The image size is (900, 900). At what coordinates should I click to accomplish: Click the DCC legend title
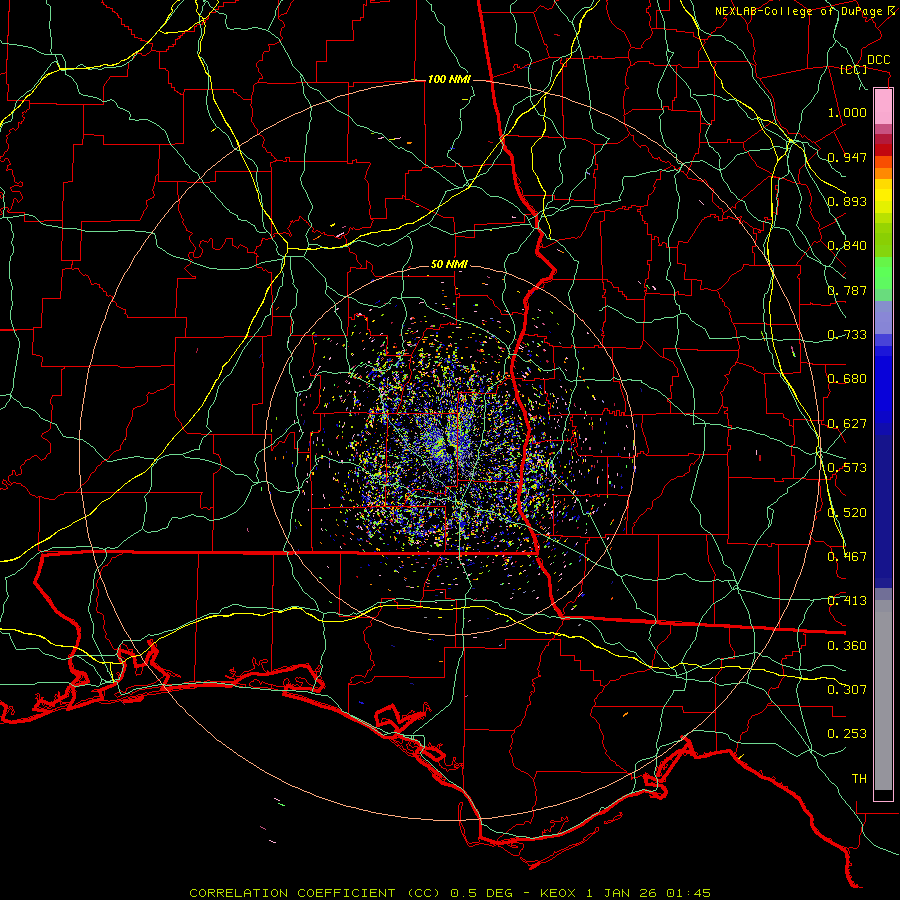tap(878, 60)
